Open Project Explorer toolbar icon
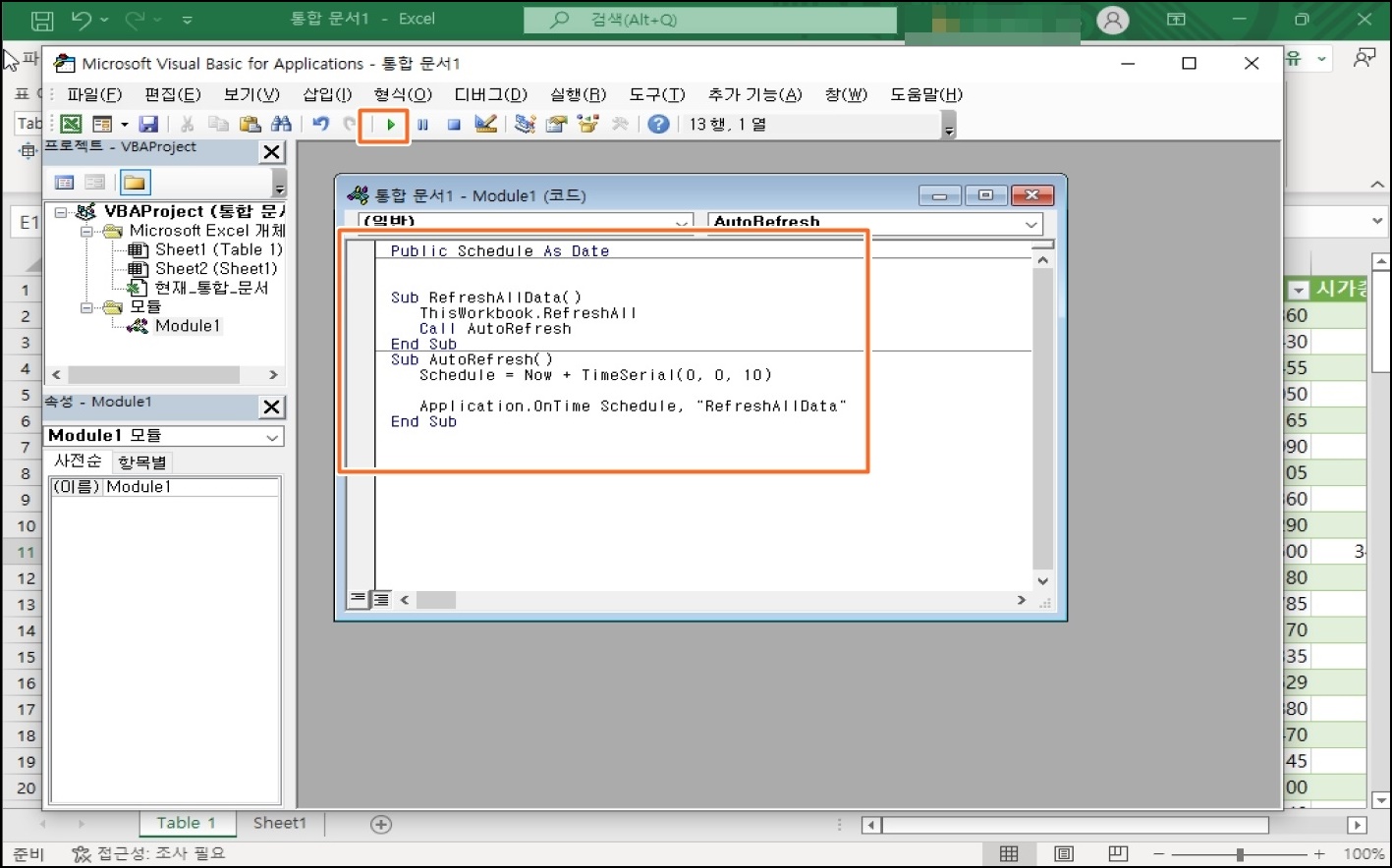 point(526,124)
